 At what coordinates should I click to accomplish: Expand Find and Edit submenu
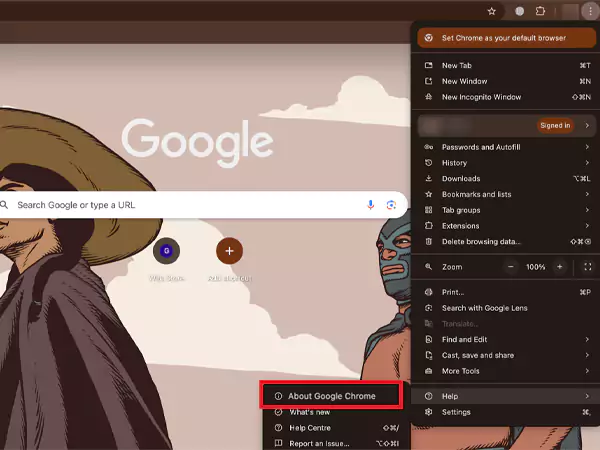coord(506,339)
